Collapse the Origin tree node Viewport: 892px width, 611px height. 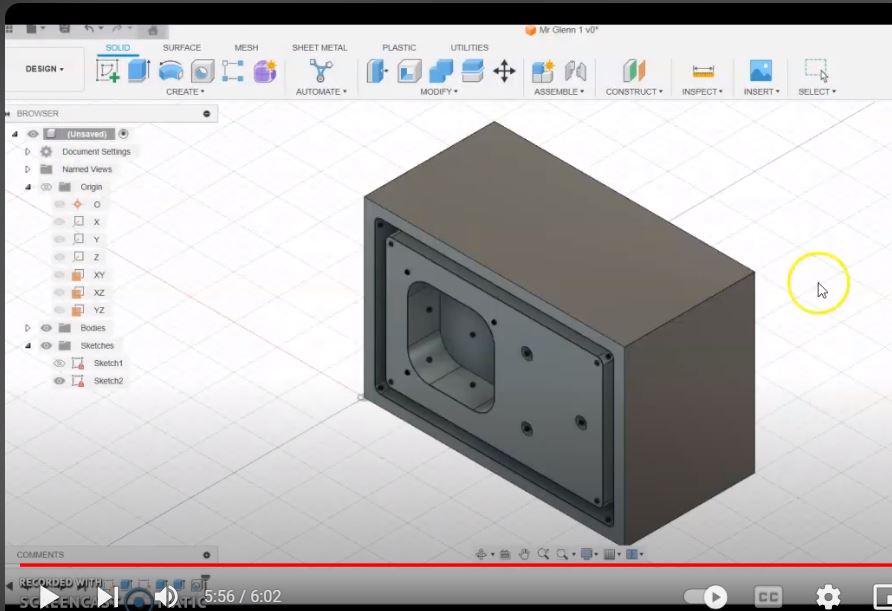point(27,187)
